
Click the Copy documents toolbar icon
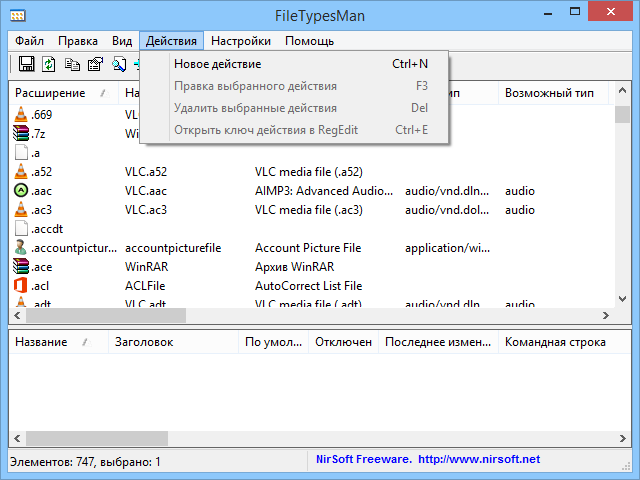click(72, 64)
